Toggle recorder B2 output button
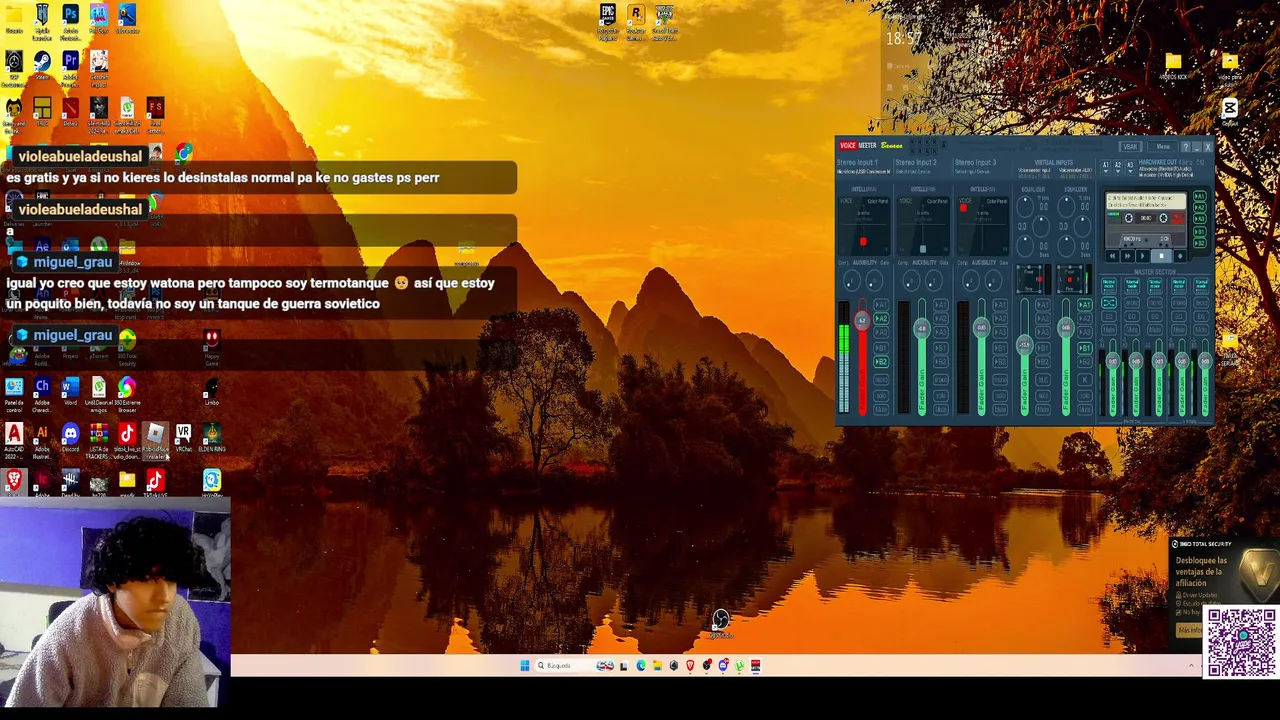Viewport: 1280px width, 720px height. tap(1200, 243)
